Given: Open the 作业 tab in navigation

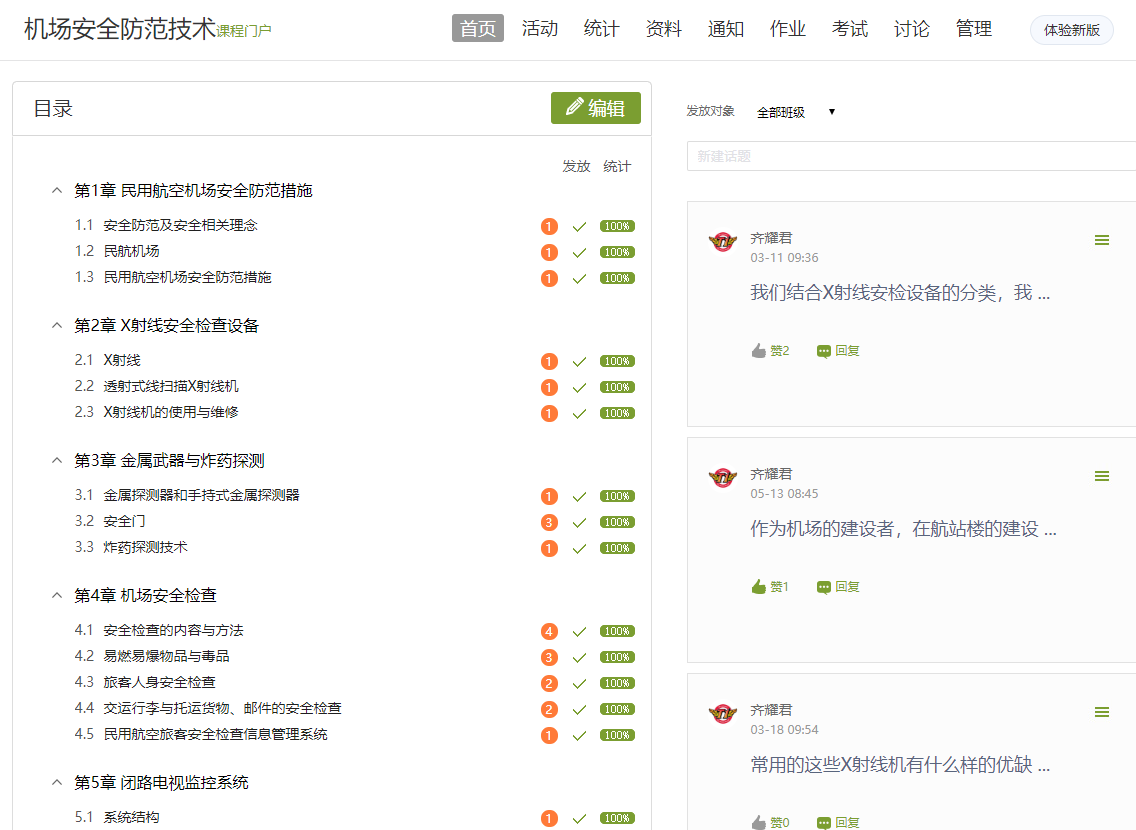Looking at the screenshot, I should point(787,29).
